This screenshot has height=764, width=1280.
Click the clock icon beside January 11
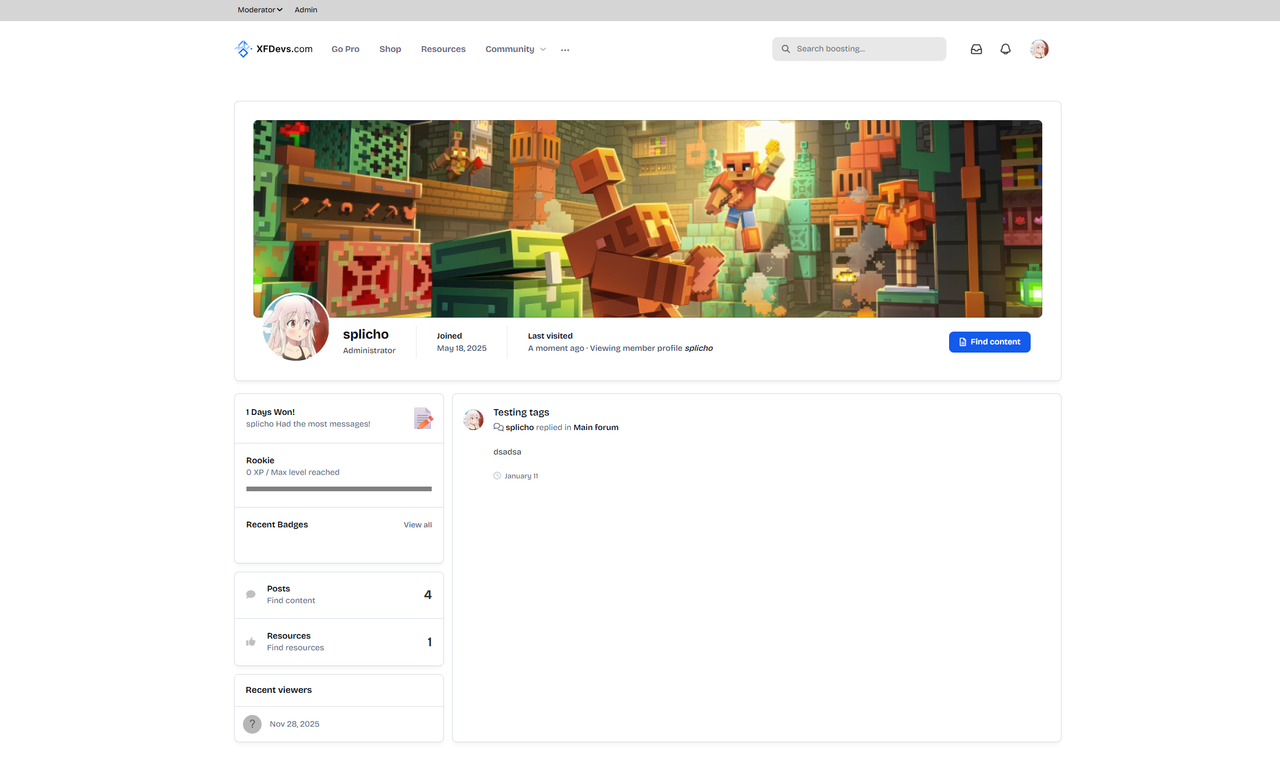point(497,476)
